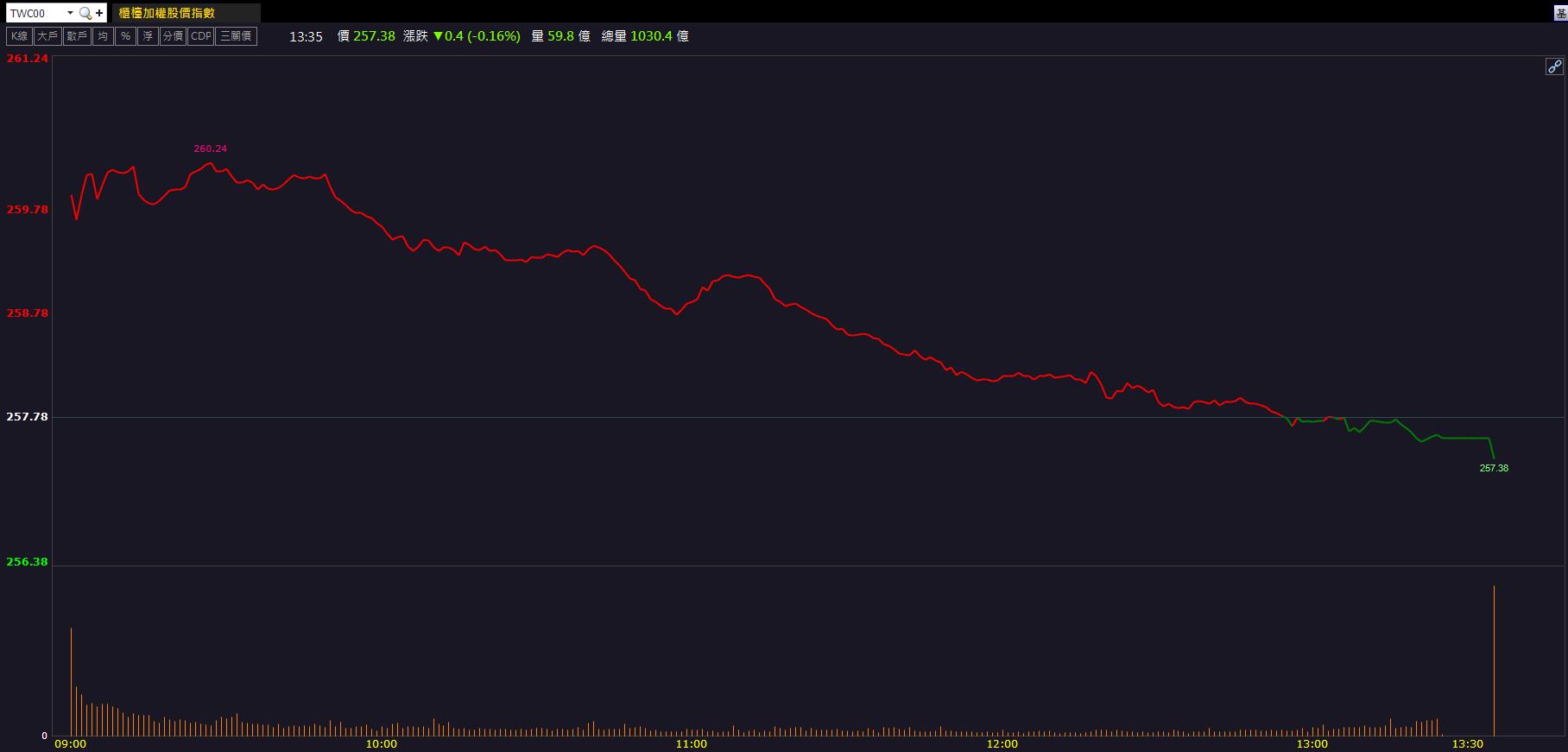
Task: Enable the 均 average line button
Action: coord(103,36)
